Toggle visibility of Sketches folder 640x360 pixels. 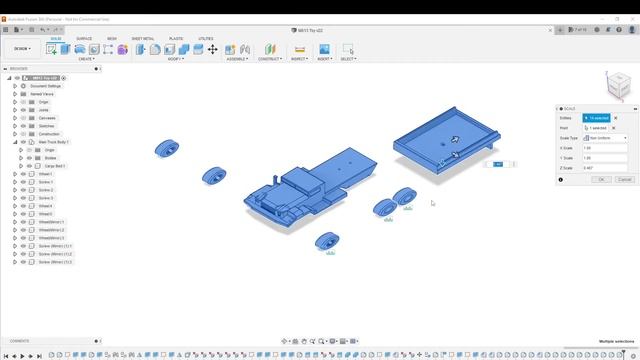tap(23, 126)
